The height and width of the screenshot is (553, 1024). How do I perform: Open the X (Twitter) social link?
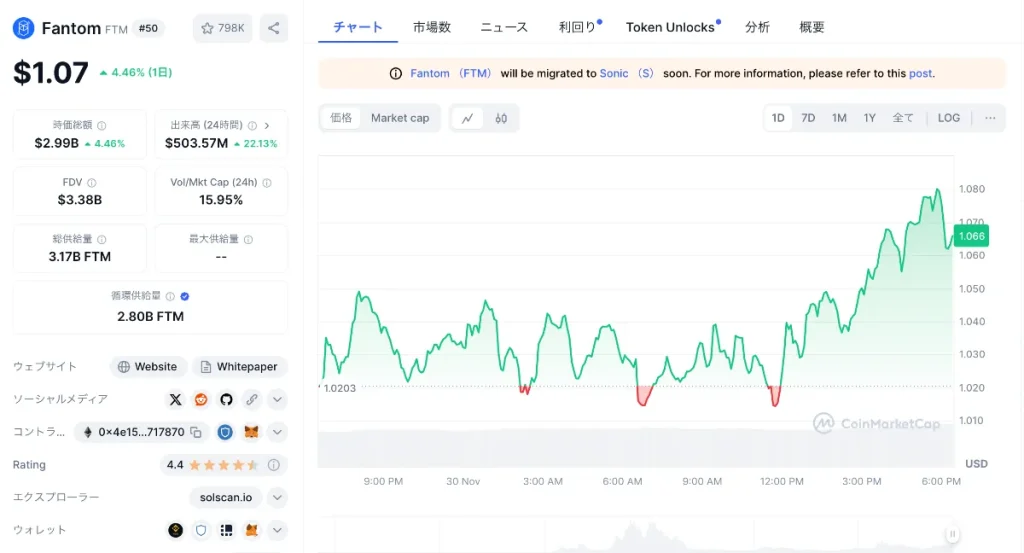coord(176,400)
